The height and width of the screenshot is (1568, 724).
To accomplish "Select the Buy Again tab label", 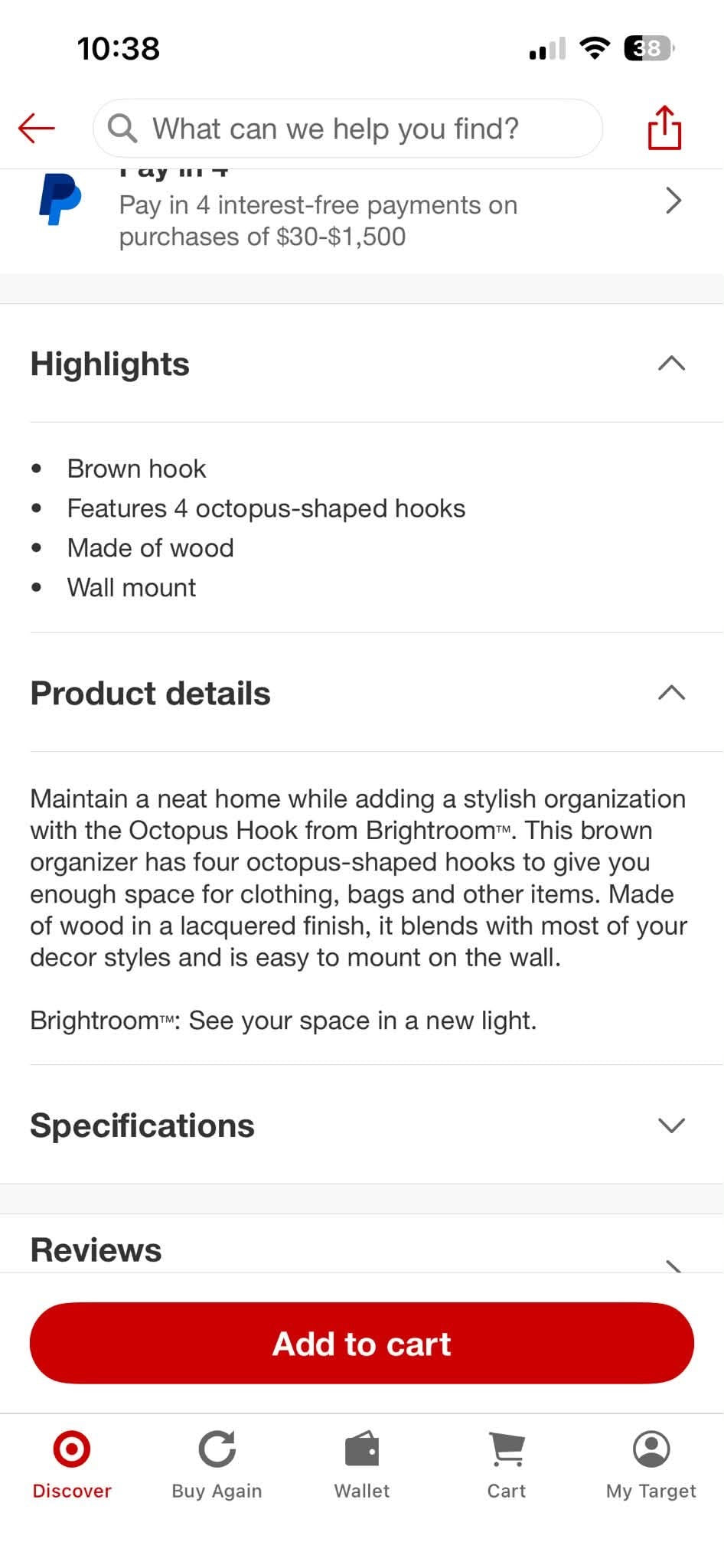I will [217, 1491].
